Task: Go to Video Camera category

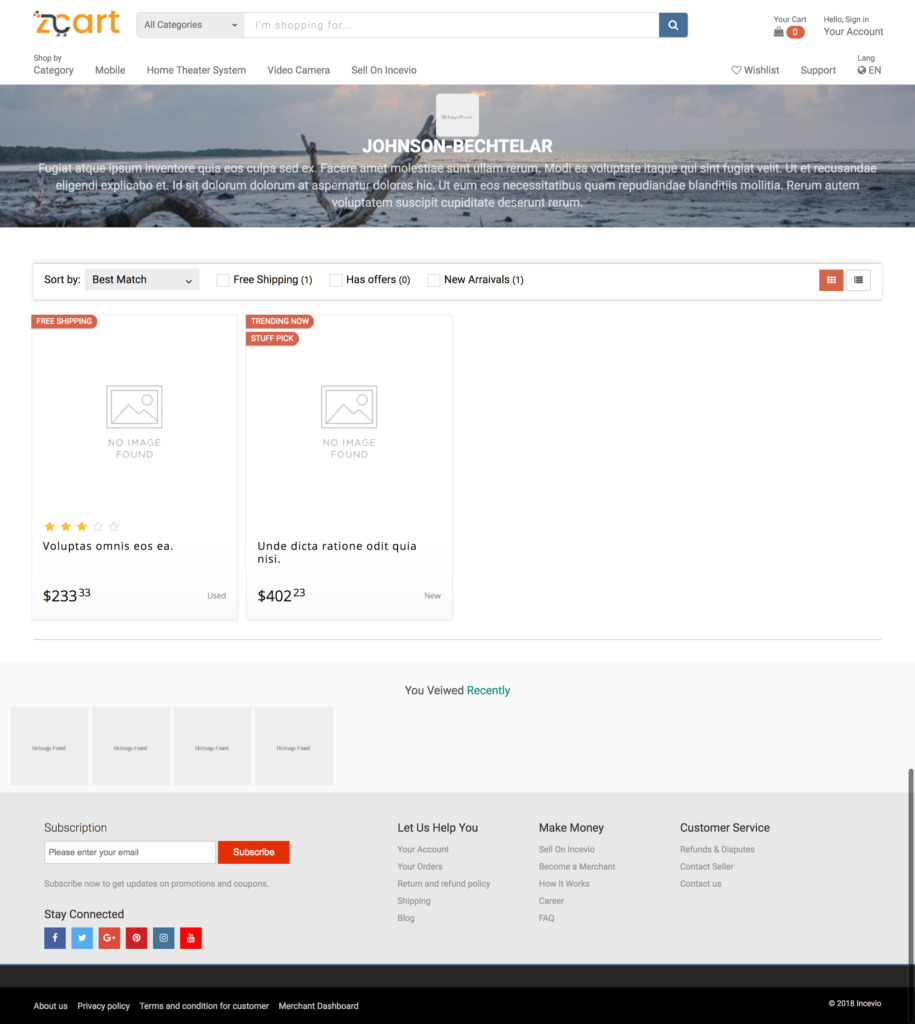Action: (x=298, y=70)
